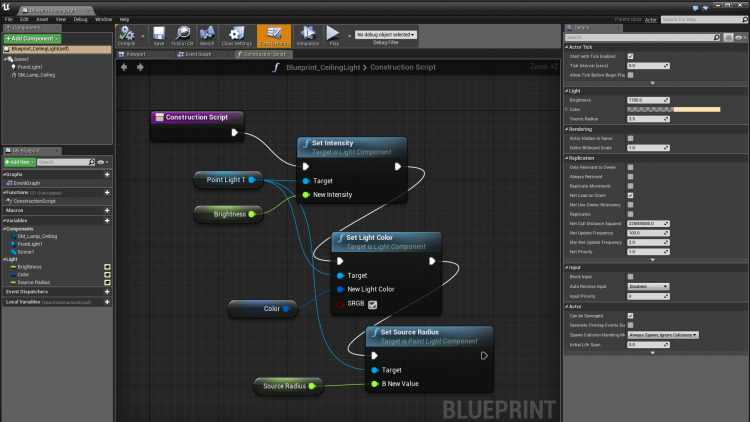Toggle Net Load on Client checkbox

pos(630,195)
